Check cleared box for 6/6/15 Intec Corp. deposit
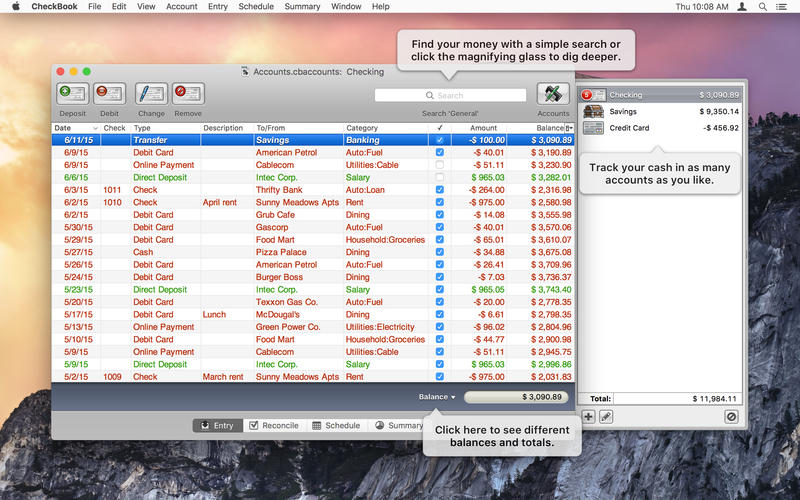The width and height of the screenshot is (800, 500). pos(440,177)
